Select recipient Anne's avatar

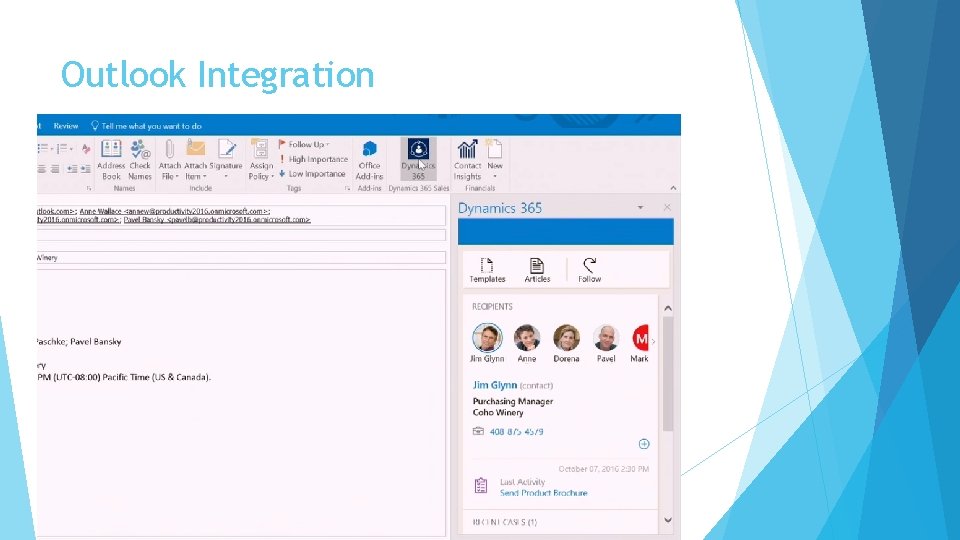527,338
